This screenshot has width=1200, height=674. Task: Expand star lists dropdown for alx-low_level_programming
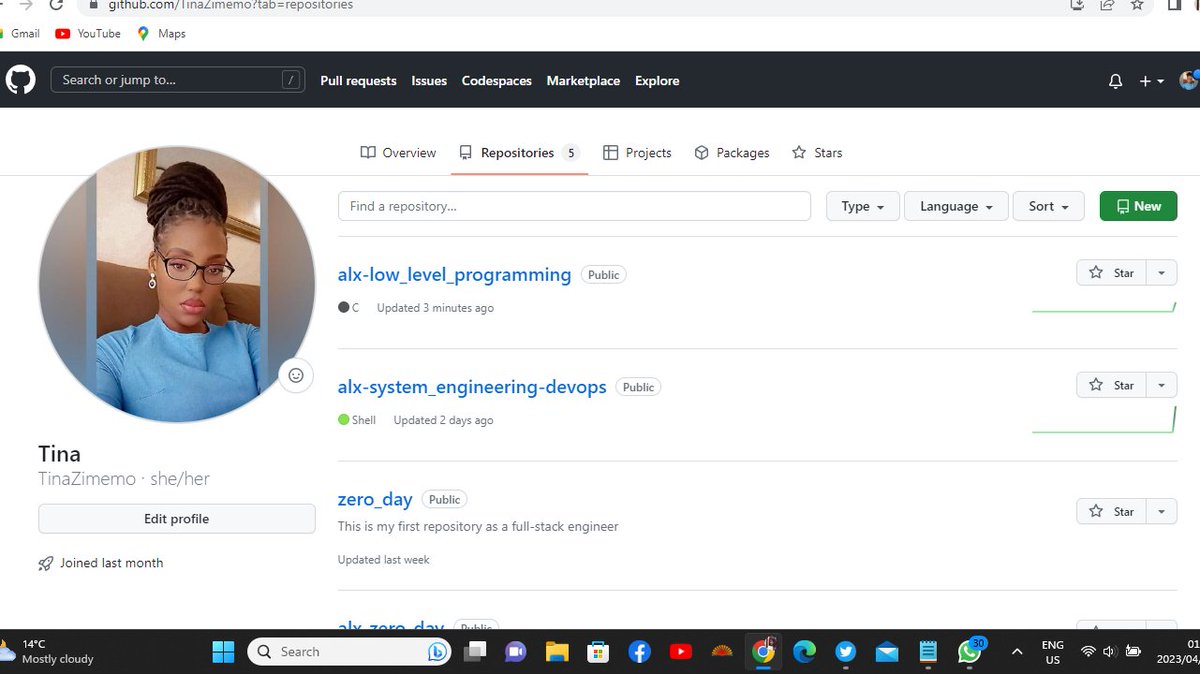click(x=1161, y=273)
